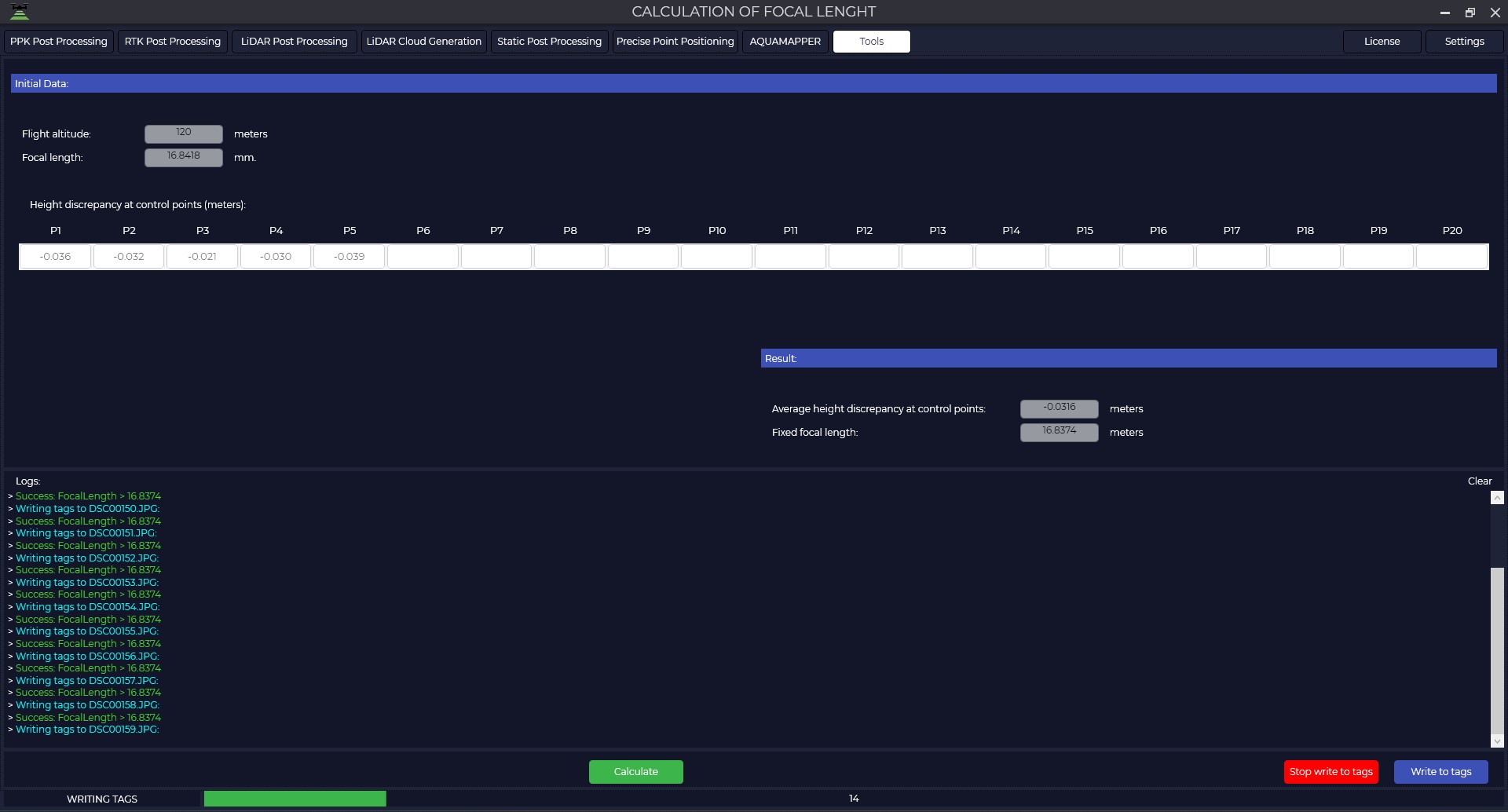Viewport: 1508px width, 812px height.
Task: Click the empty P10 discrepancy cell
Action: pos(717,257)
